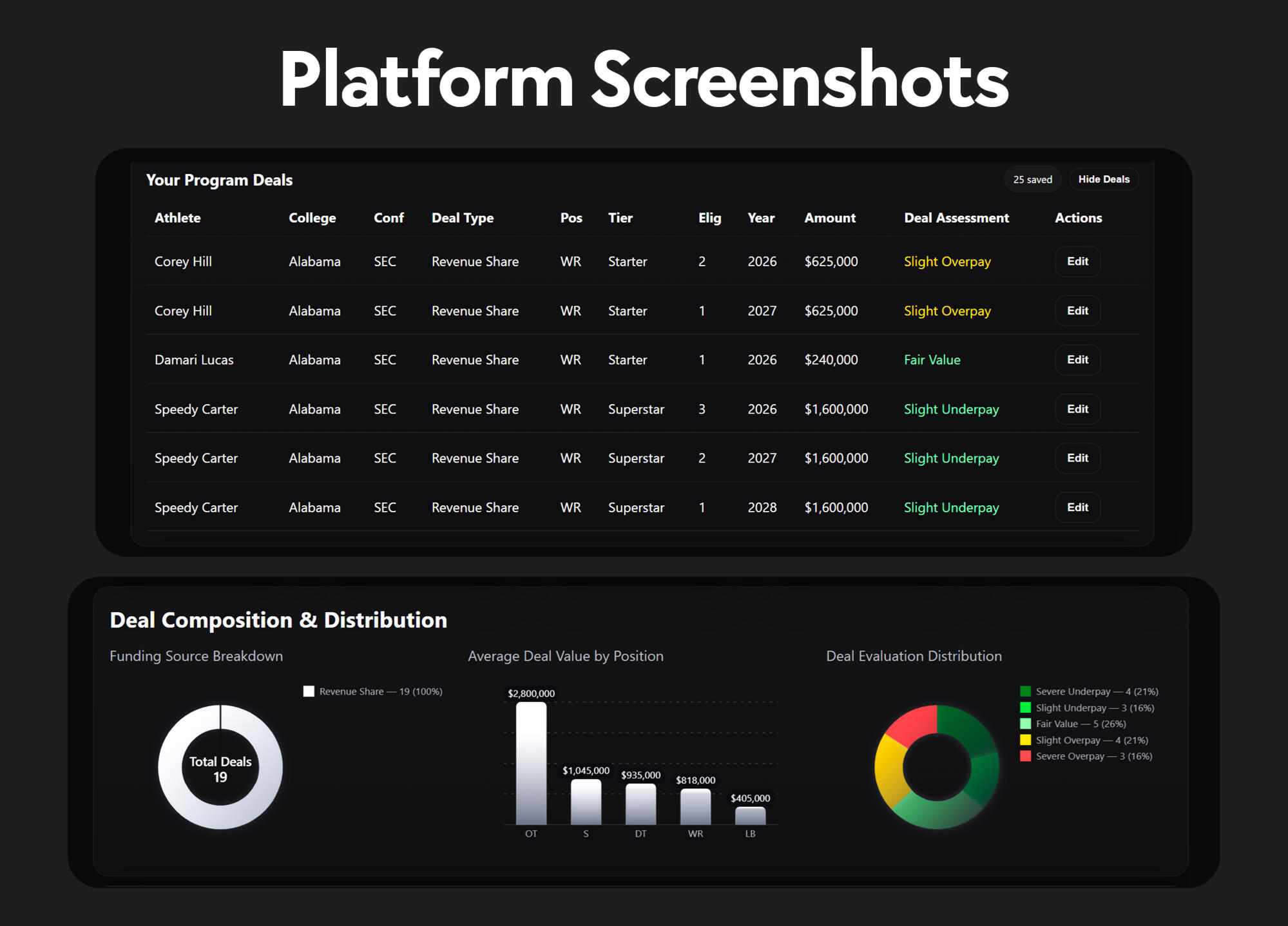Click the Hide Deals button
This screenshot has height=926, width=1288.
pos(1103,179)
